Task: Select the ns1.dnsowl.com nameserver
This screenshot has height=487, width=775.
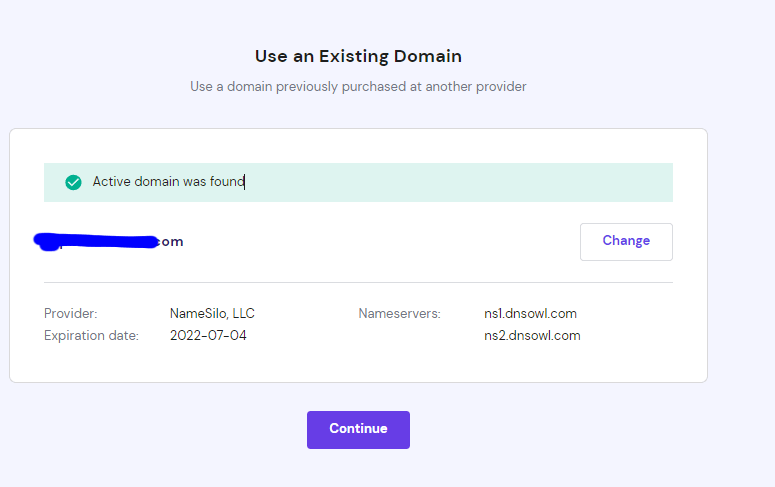Action: [x=530, y=313]
